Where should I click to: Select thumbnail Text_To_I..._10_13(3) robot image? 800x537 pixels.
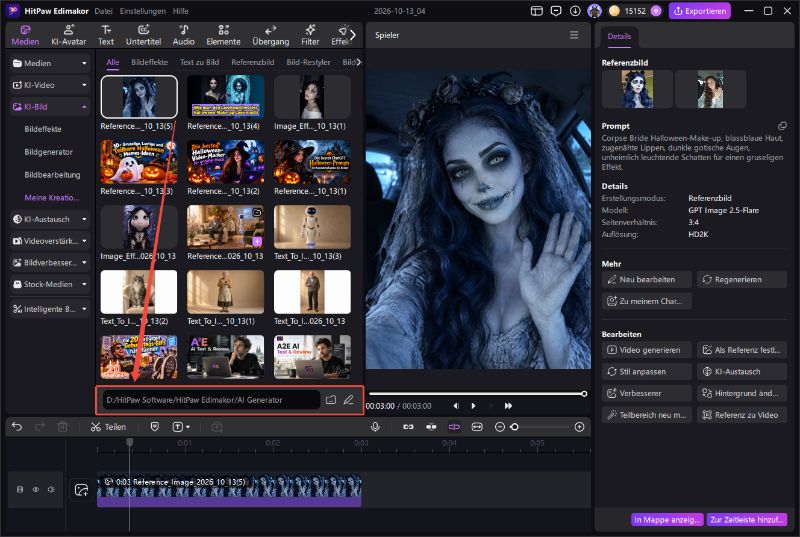pos(312,227)
